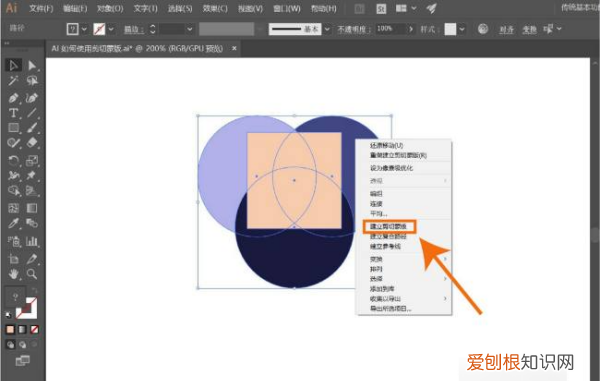Open 效果(C) menu
Viewport: 600px width, 381px height.
(x=215, y=8)
